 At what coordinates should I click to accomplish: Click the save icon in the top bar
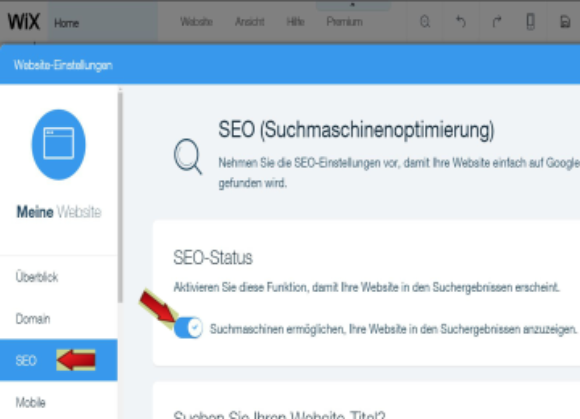(x=565, y=22)
